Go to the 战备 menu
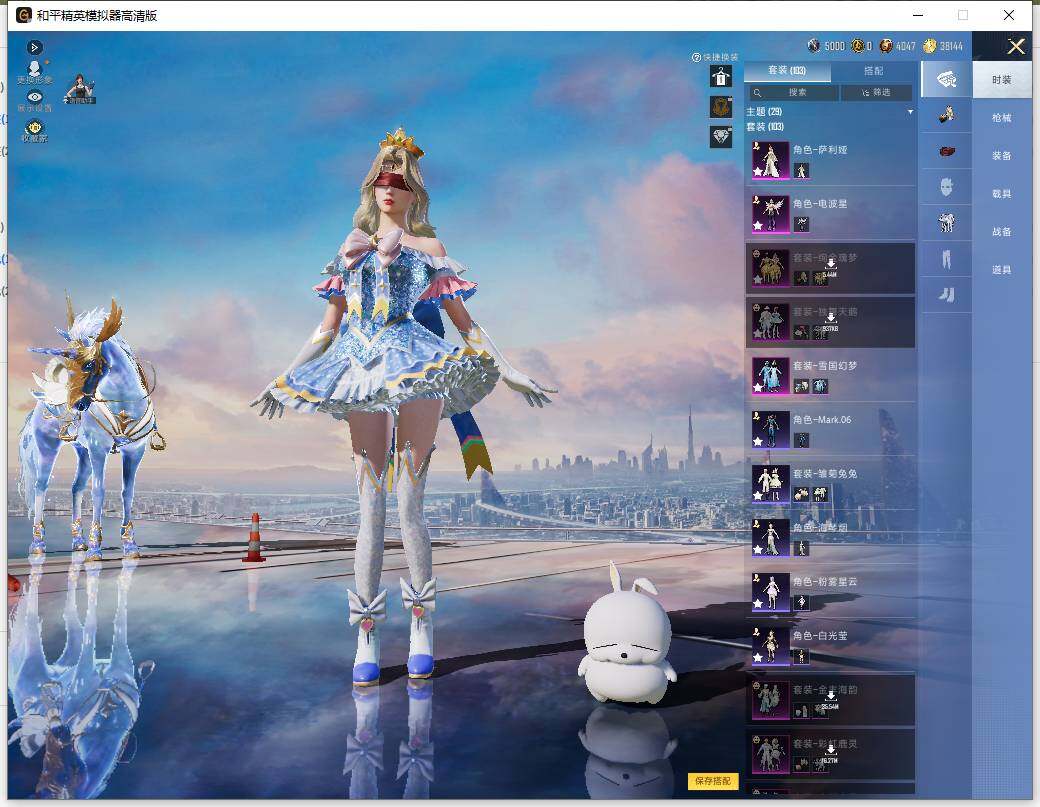This screenshot has height=807, width=1040. (x=1002, y=231)
